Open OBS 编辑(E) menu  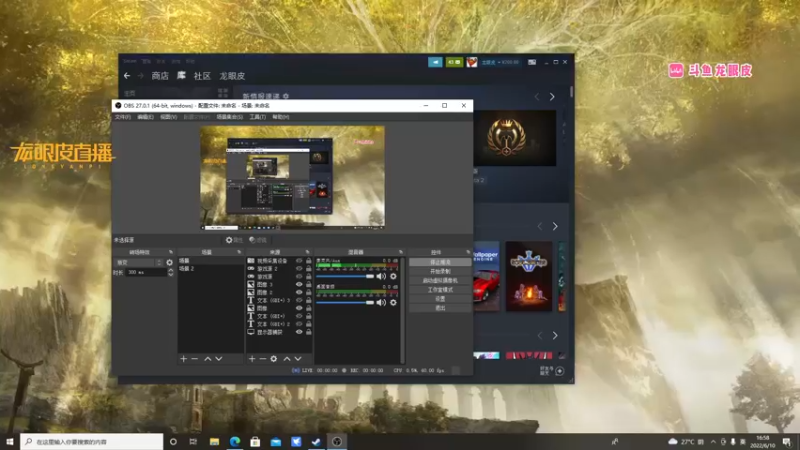coord(145,117)
